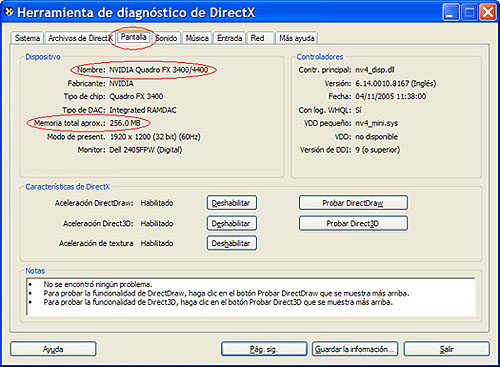Go to the Sonido tab
The image size is (500, 367).
pos(166,38)
